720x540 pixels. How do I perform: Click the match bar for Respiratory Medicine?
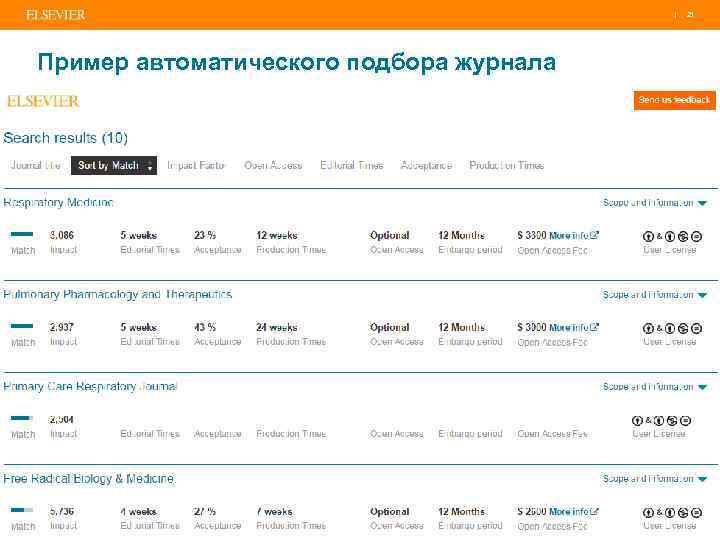pyautogui.click(x=22, y=234)
